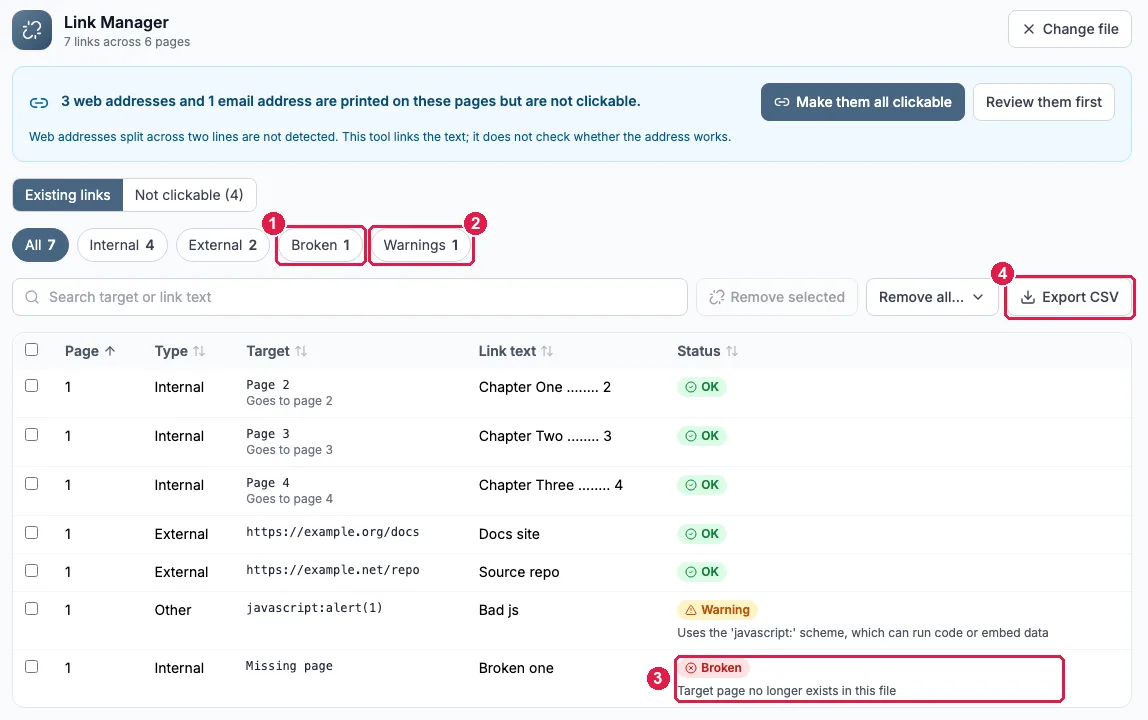Click the Type column header label

171,351
